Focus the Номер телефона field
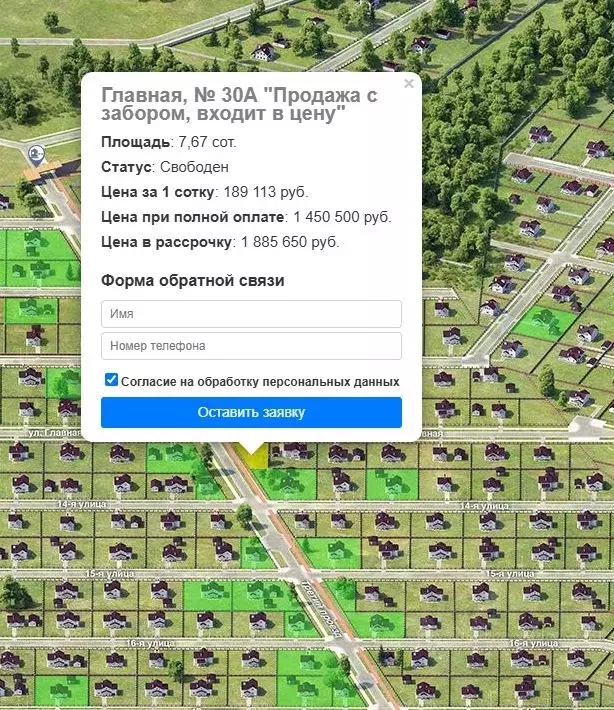614x710 pixels. [251, 346]
